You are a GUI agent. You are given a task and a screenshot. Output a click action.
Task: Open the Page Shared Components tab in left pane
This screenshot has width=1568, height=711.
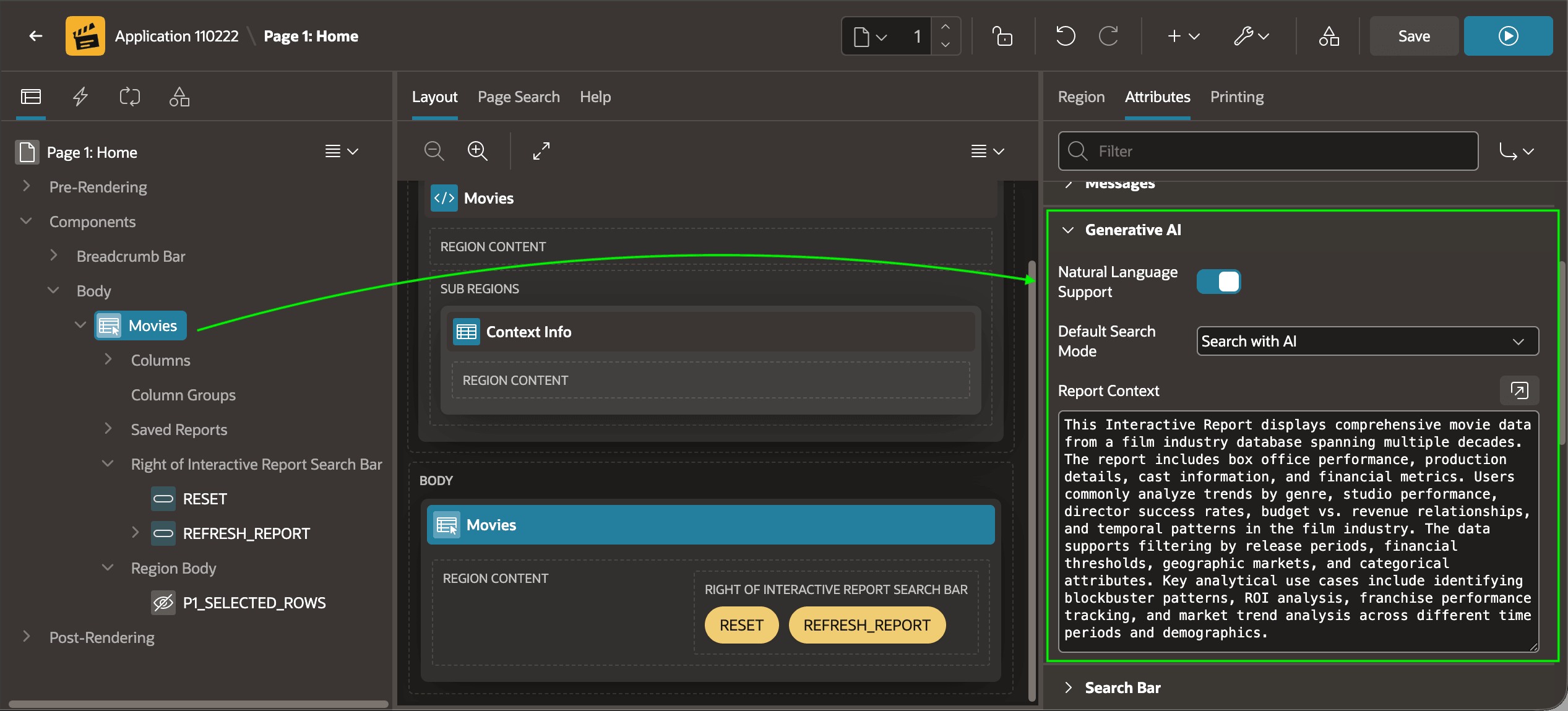(179, 97)
